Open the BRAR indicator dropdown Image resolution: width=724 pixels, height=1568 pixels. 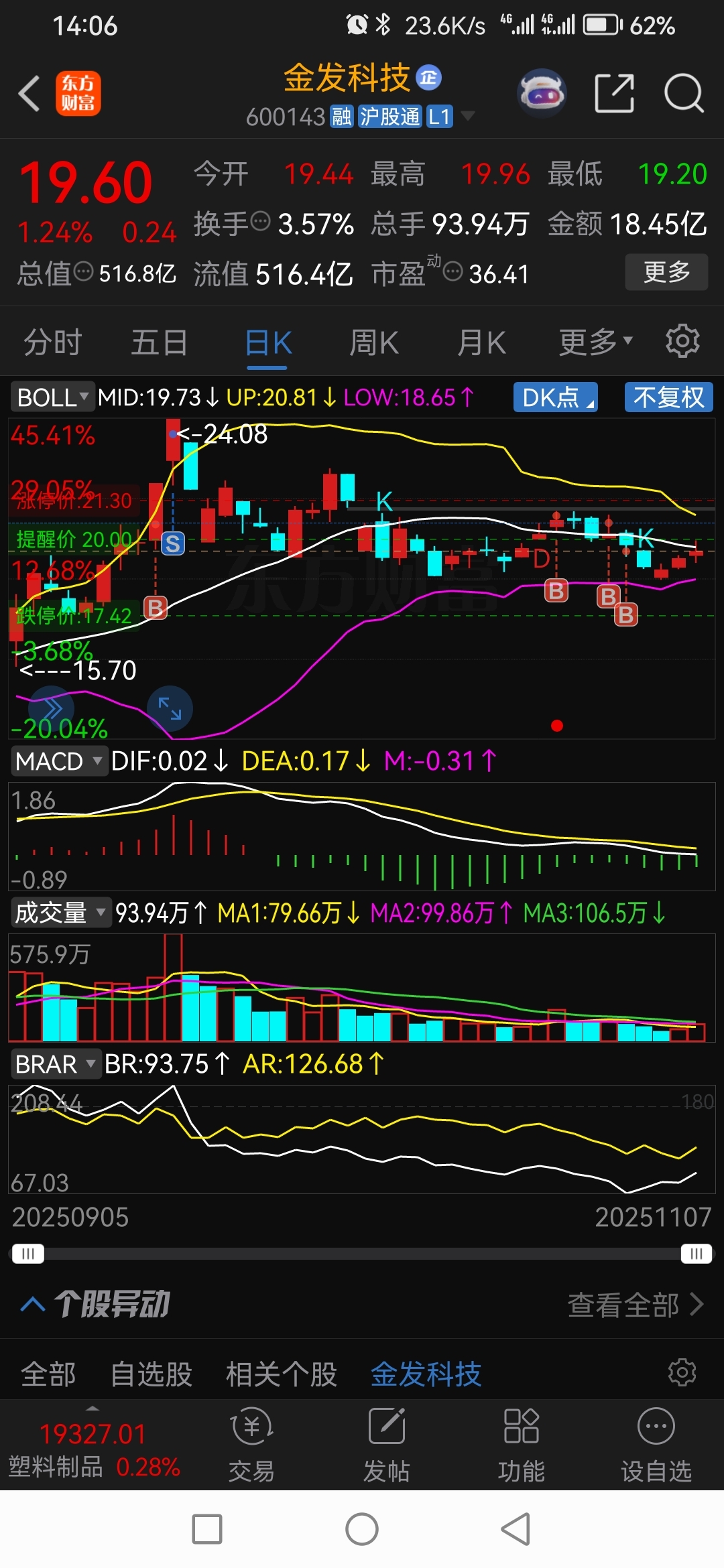(56, 1064)
